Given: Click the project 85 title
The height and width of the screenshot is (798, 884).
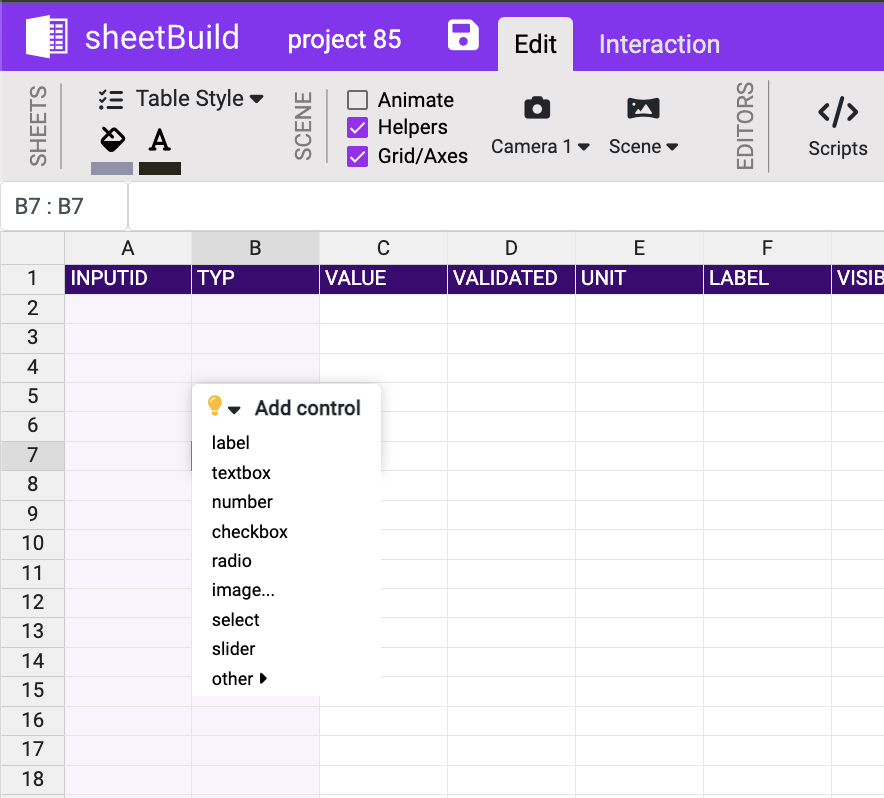Looking at the screenshot, I should (x=344, y=40).
